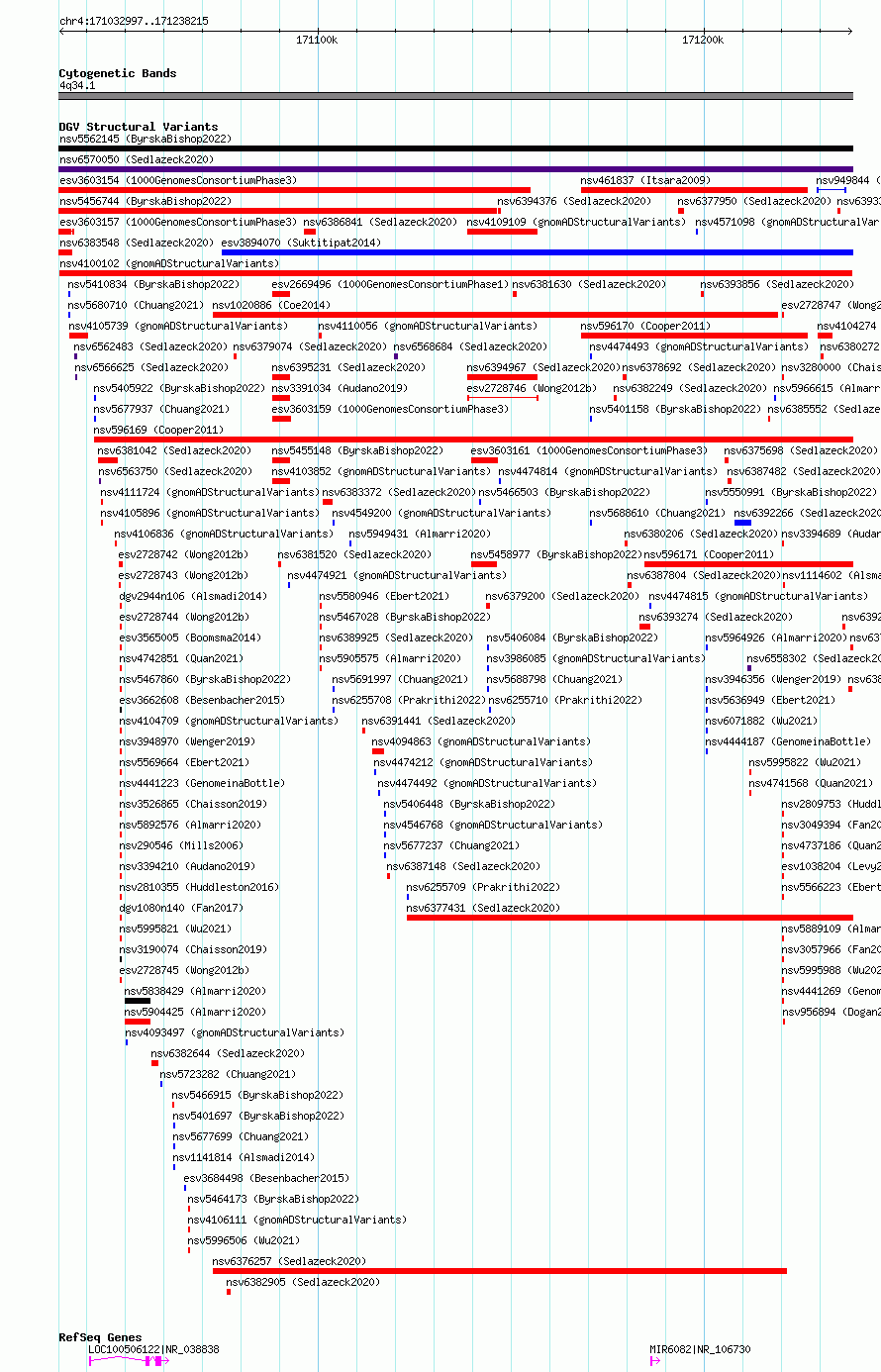Viewport: 881px width, 1372px height.
Task: Click label nsv290546 (Mills2006)
Action: 181,845
